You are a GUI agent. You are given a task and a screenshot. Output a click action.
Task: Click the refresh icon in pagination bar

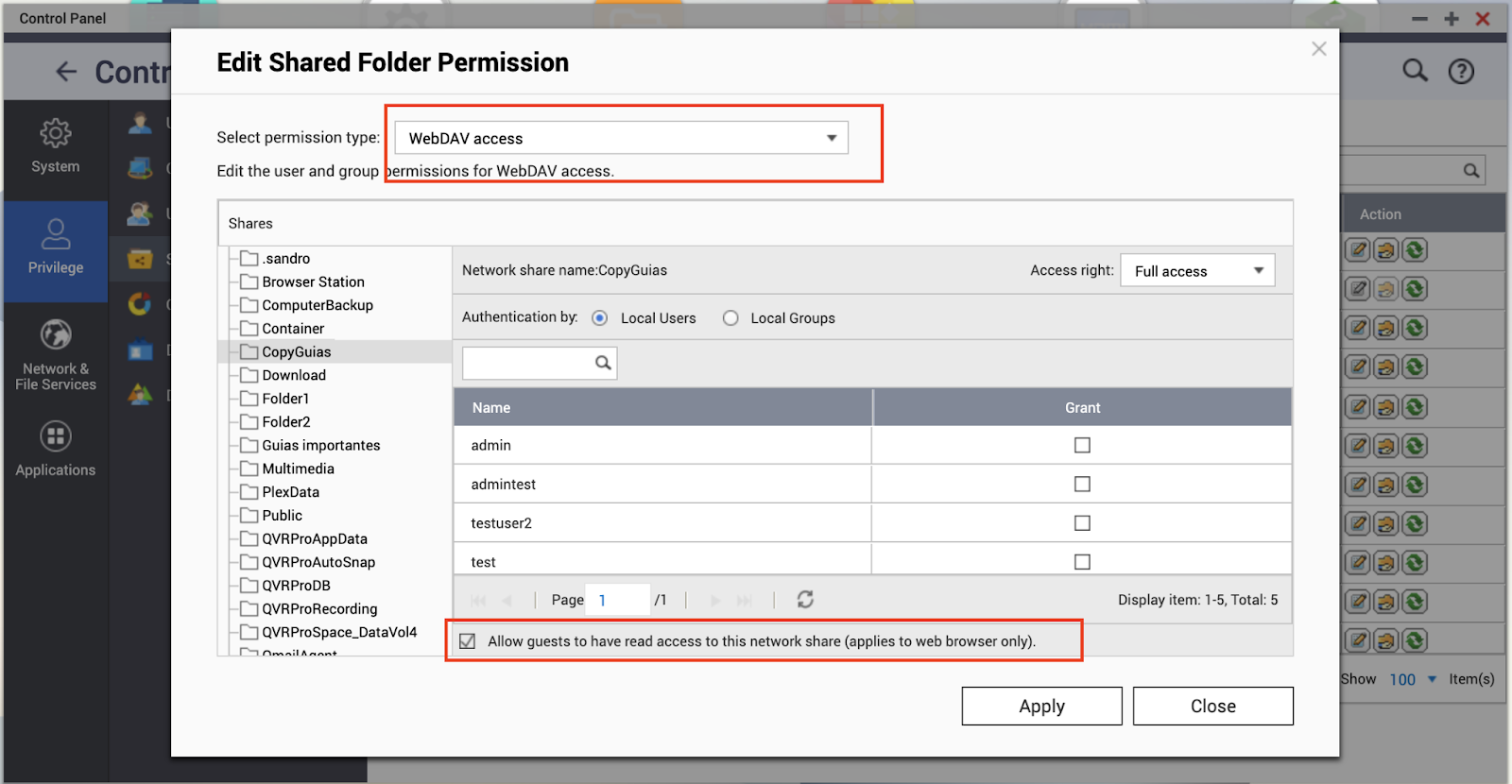point(805,600)
